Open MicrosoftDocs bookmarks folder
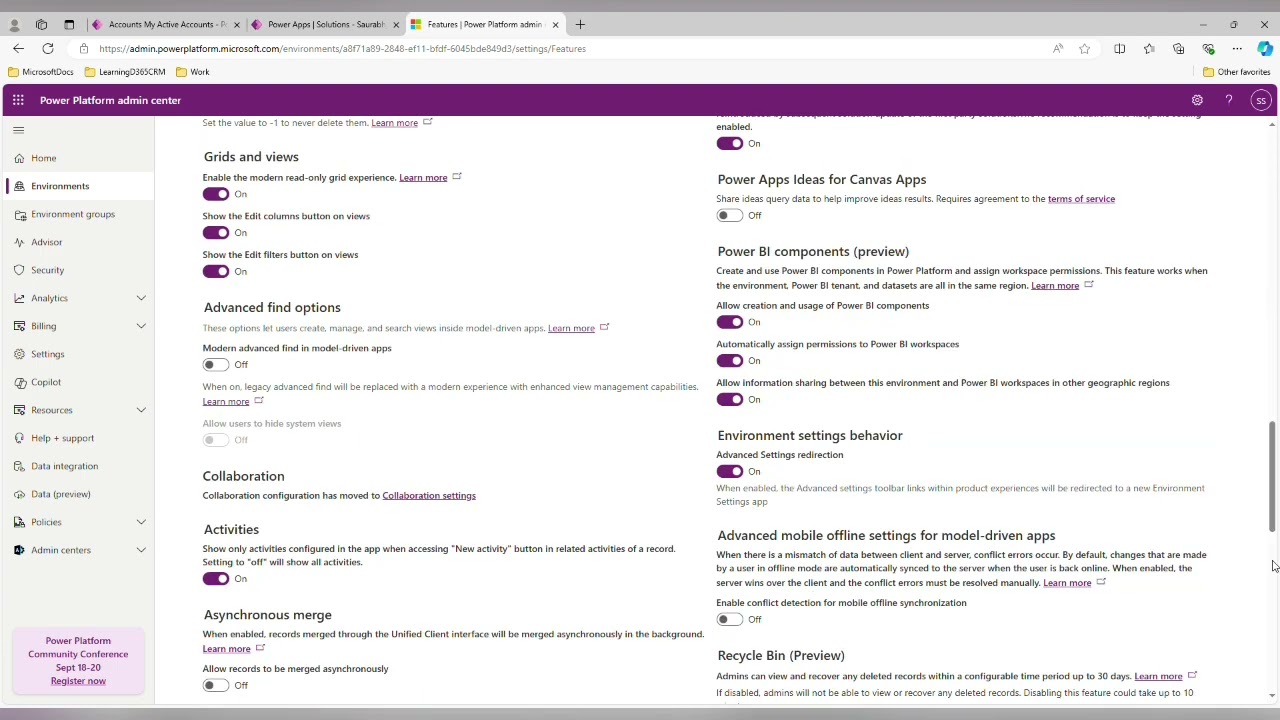 pyautogui.click(x=41, y=72)
